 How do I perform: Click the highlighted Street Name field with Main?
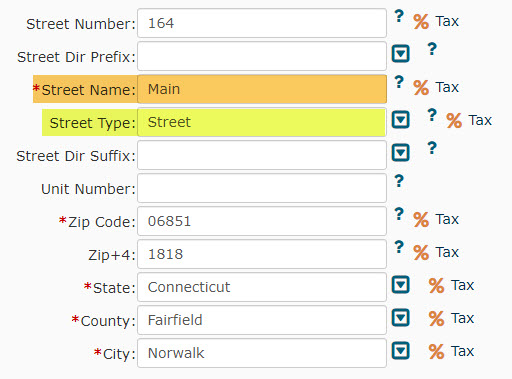(262, 89)
